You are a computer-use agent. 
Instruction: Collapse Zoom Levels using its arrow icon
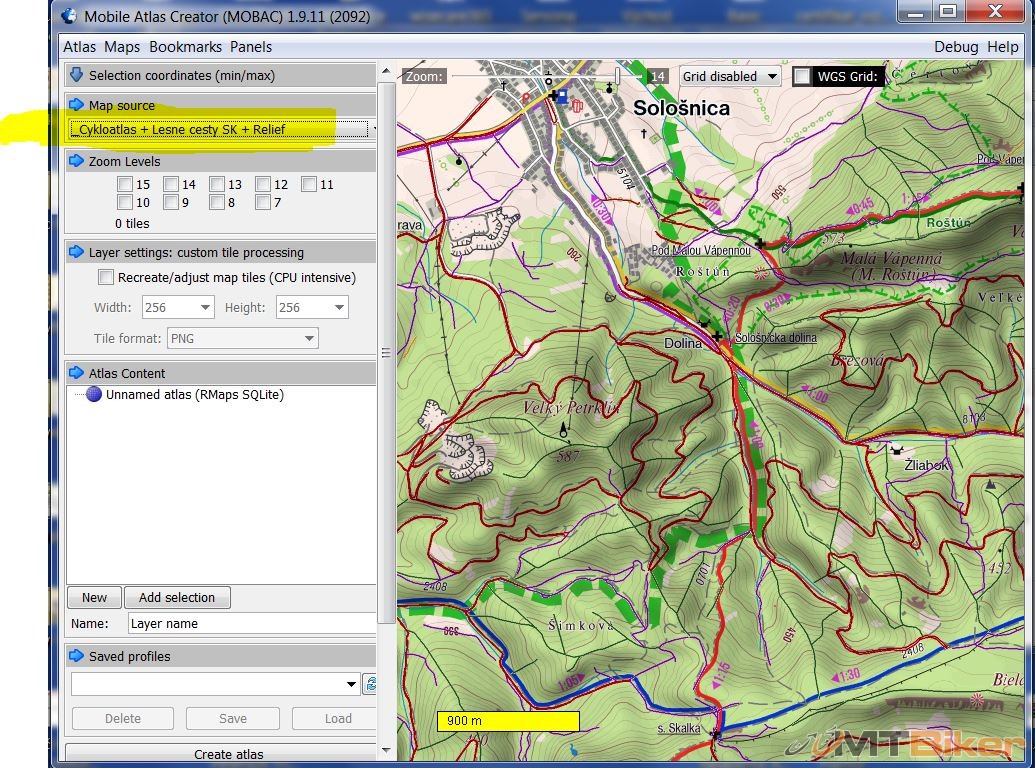pyautogui.click(x=76, y=161)
